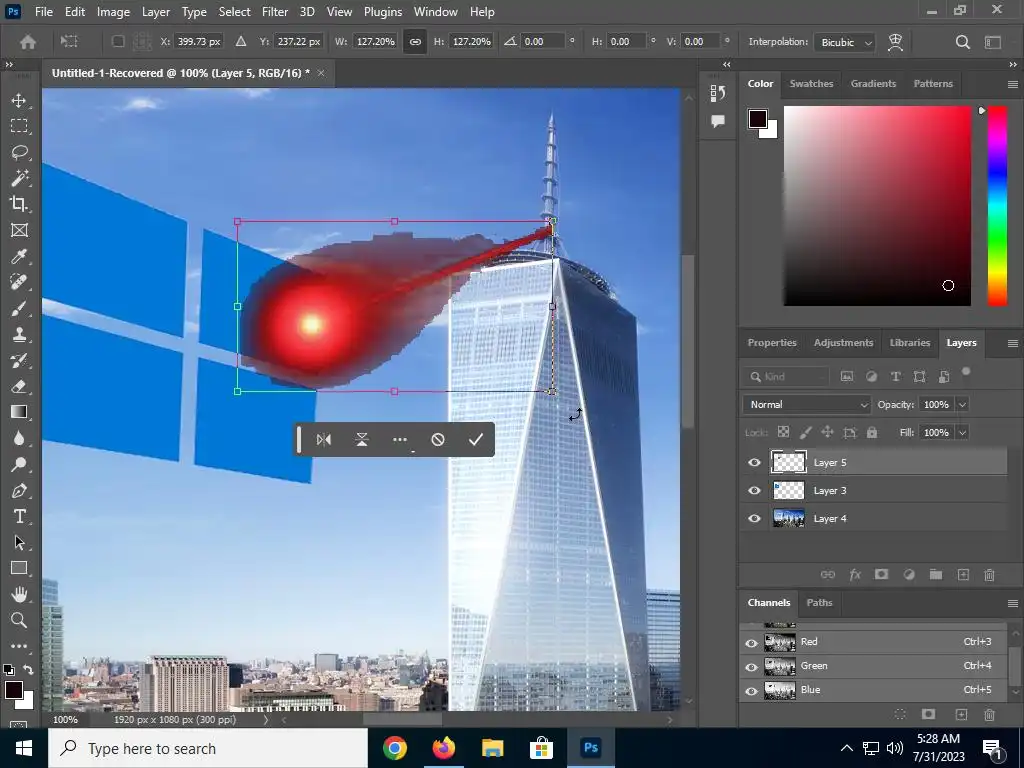Viewport: 1024px width, 768px height.
Task: Select the Magic Wand tool
Action: point(19,178)
